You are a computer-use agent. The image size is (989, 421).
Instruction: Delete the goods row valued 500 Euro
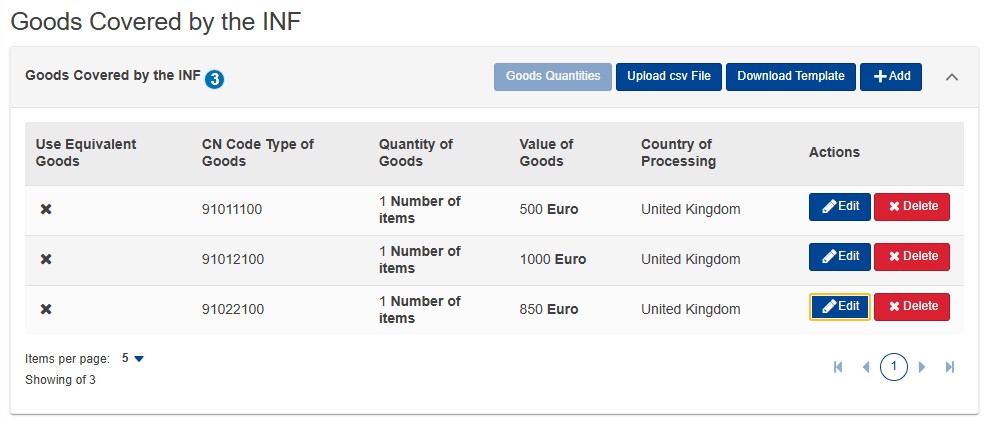(911, 207)
